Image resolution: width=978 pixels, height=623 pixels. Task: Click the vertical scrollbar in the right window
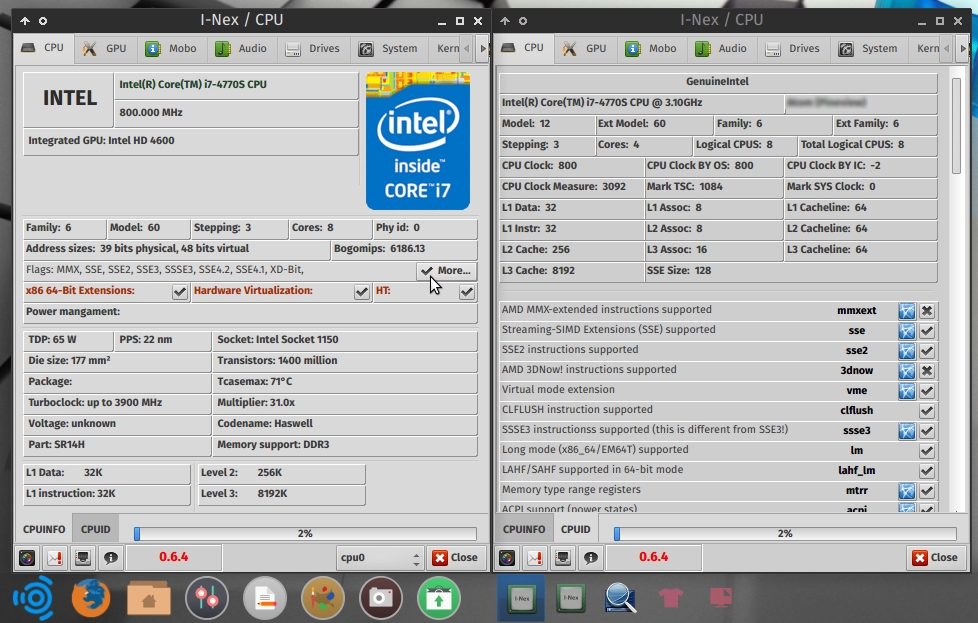click(957, 126)
